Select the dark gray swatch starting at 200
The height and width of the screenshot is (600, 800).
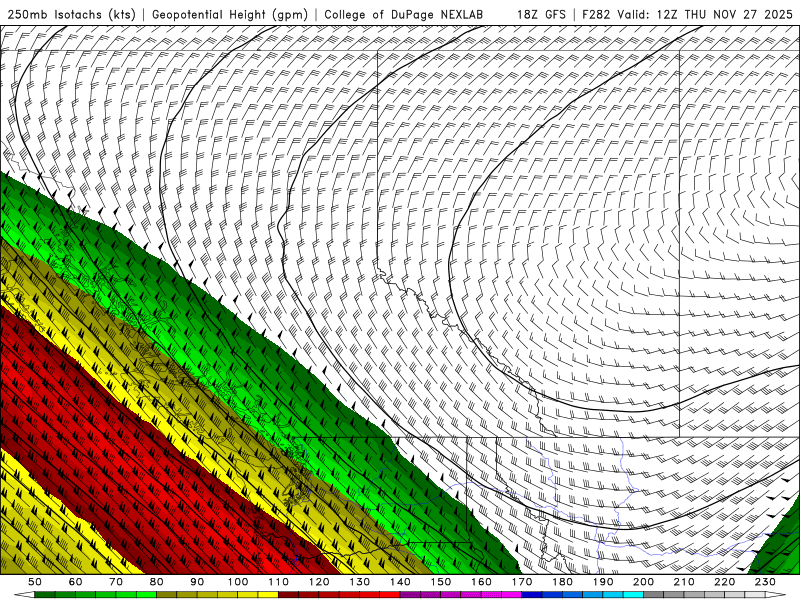pos(654,594)
